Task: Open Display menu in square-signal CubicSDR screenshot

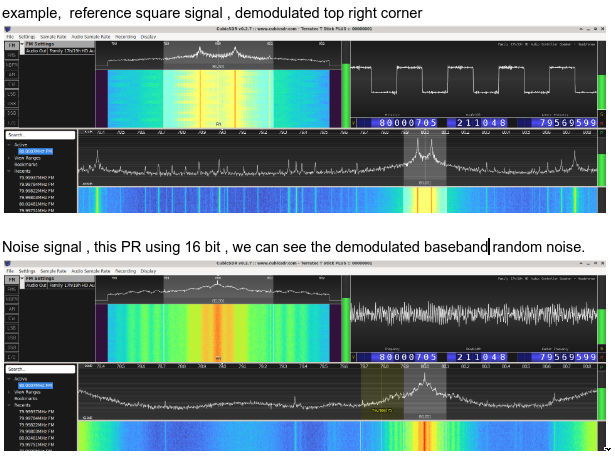Action: (x=148, y=37)
